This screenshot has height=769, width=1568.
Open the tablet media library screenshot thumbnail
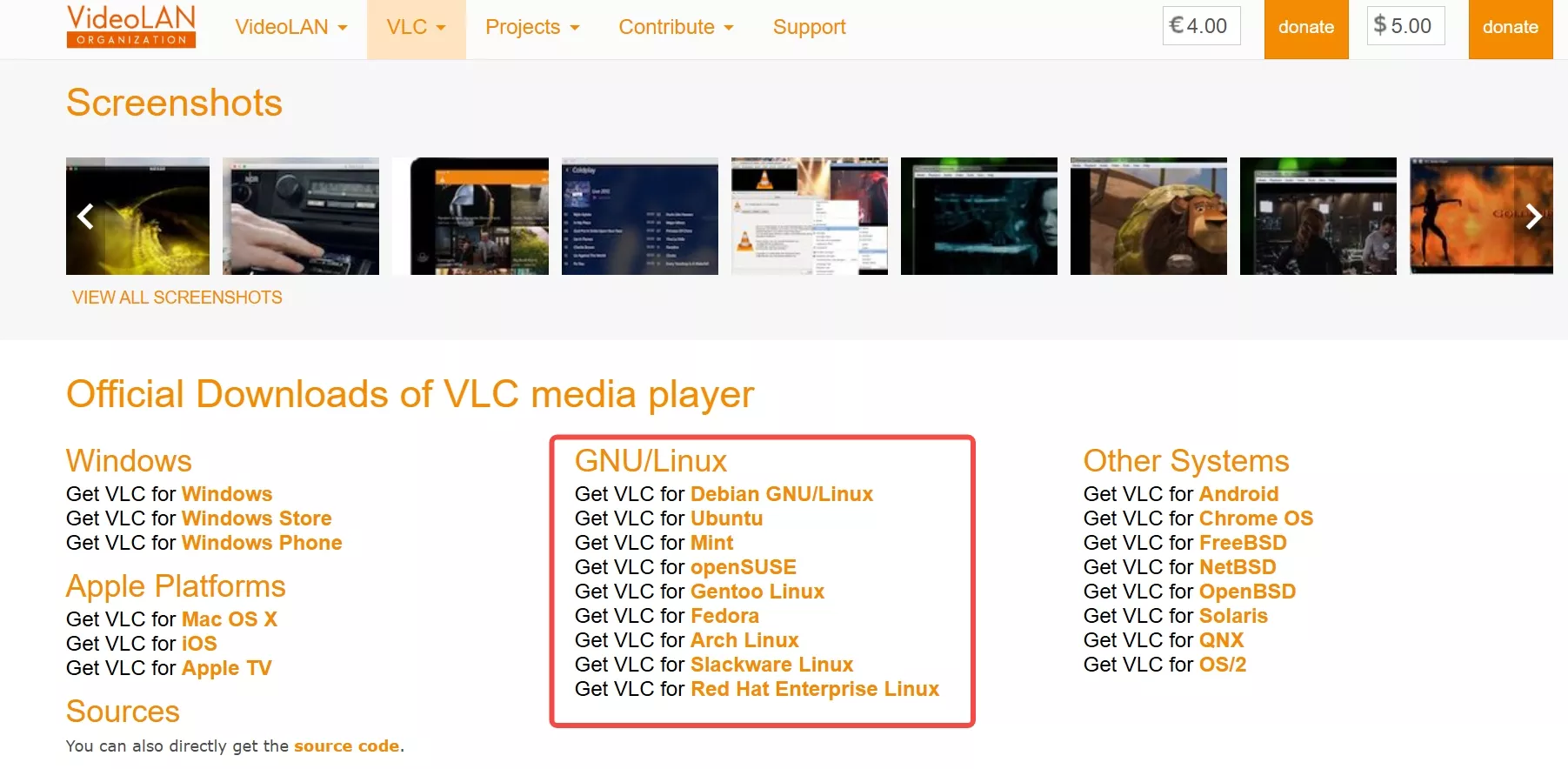(470, 216)
